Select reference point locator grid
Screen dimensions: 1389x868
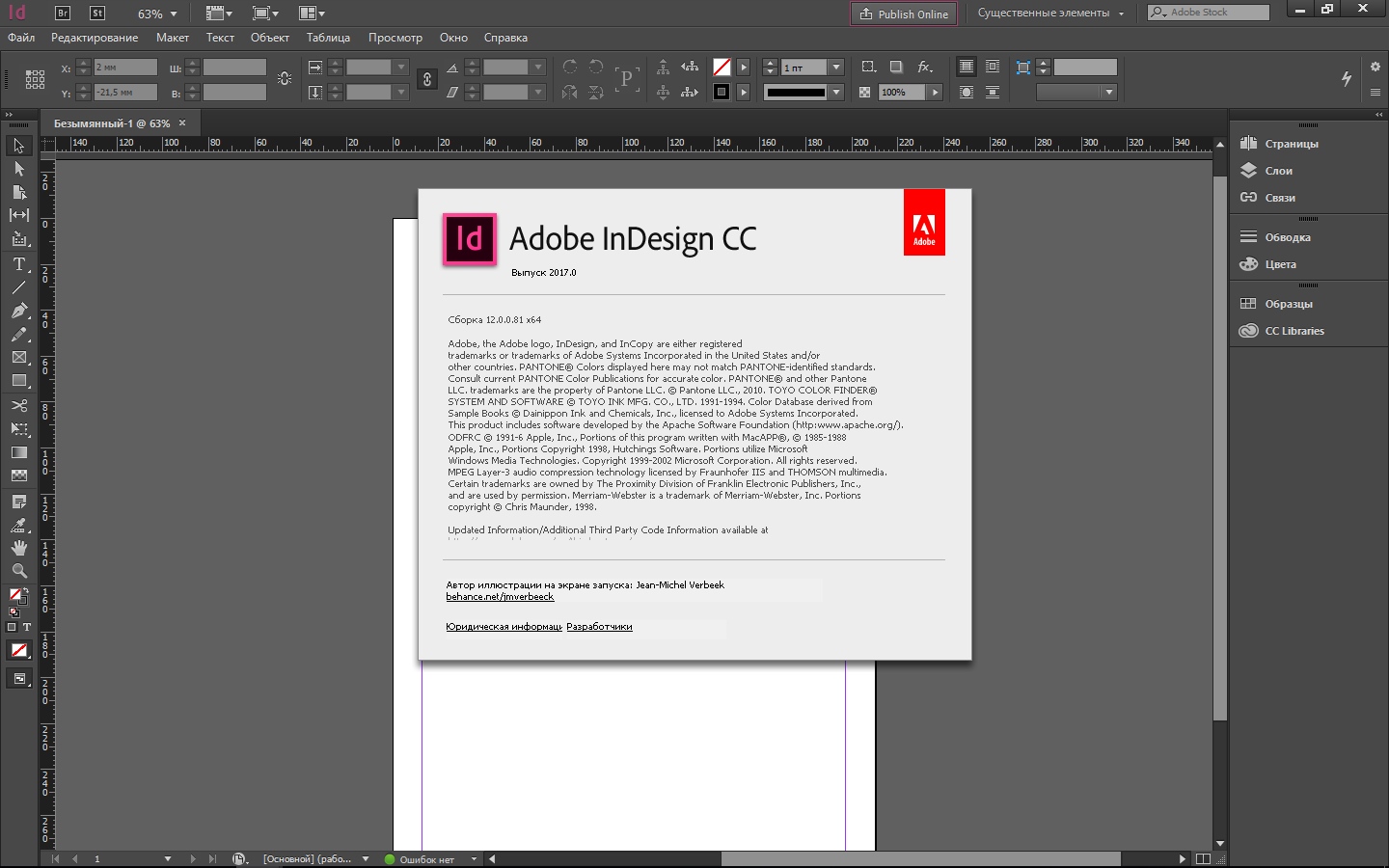pyautogui.click(x=36, y=79)
